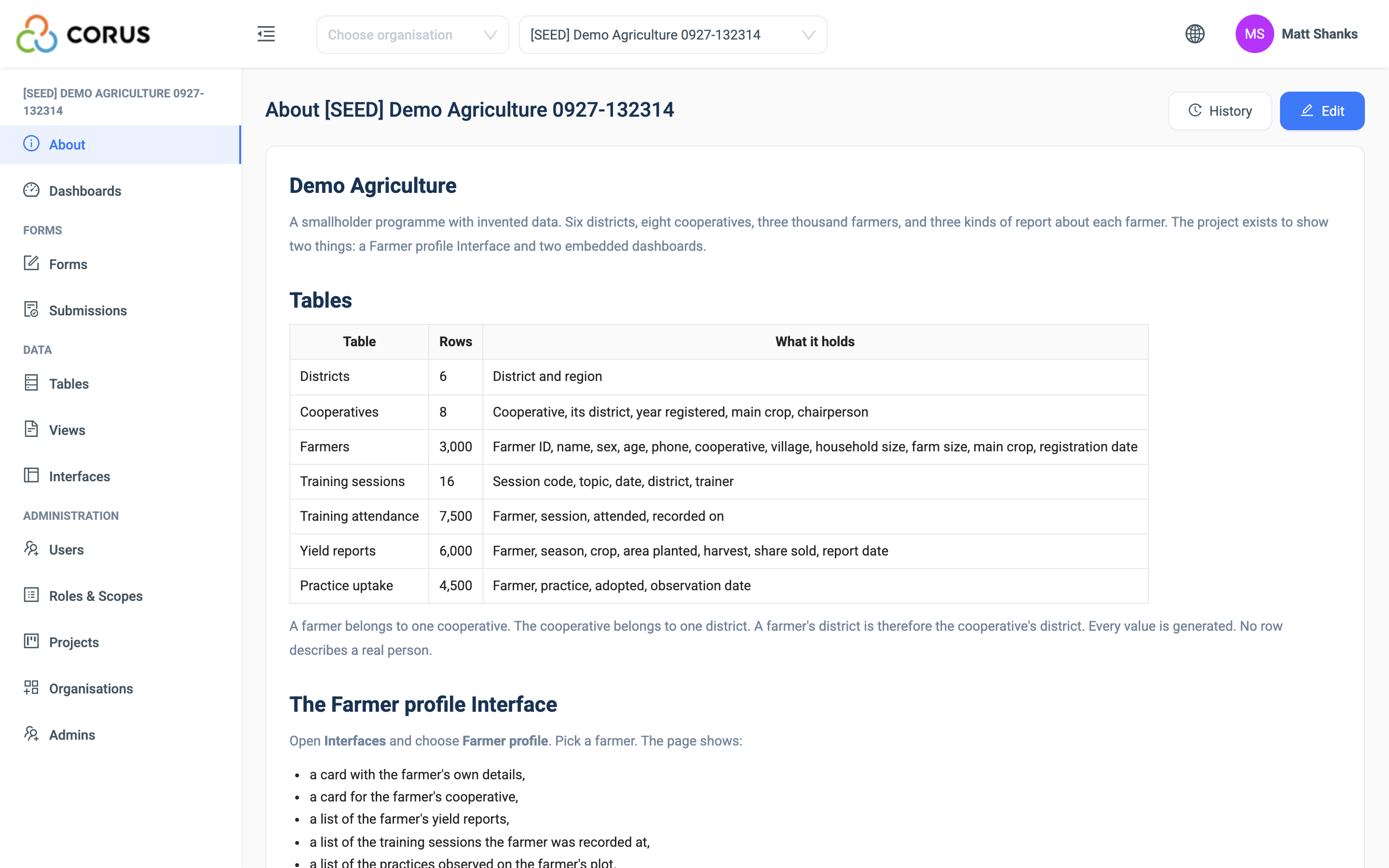Click the Users person icon
The width and height of the screenshot is (1389, 868).
click(x=31, y=549)
